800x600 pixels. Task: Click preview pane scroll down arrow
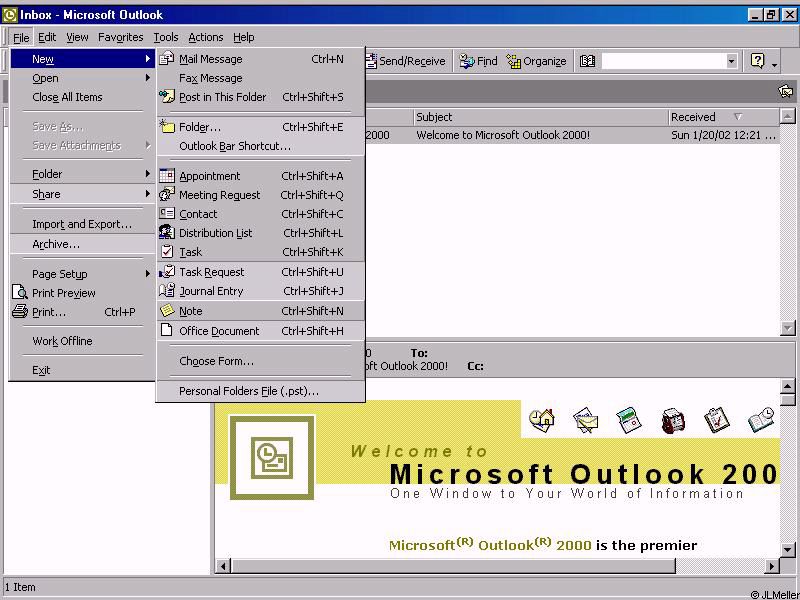point(788,549)
